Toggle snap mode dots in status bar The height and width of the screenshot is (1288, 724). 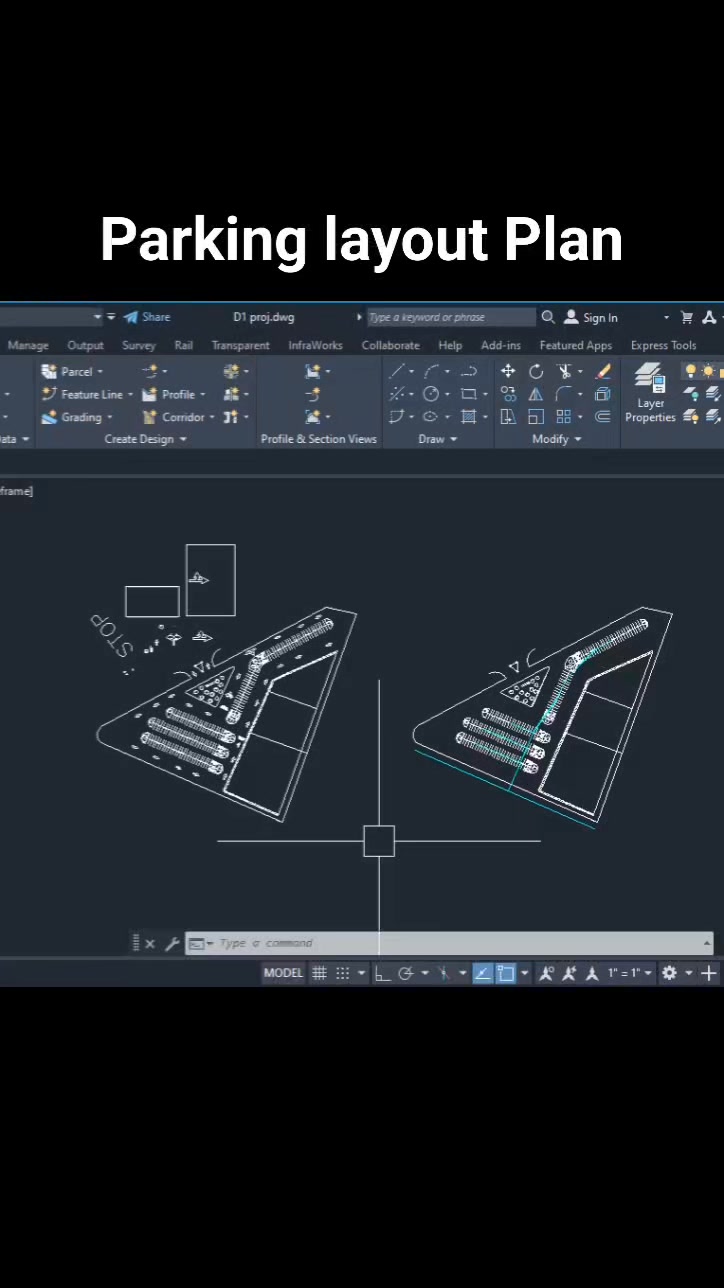[342, 973]
